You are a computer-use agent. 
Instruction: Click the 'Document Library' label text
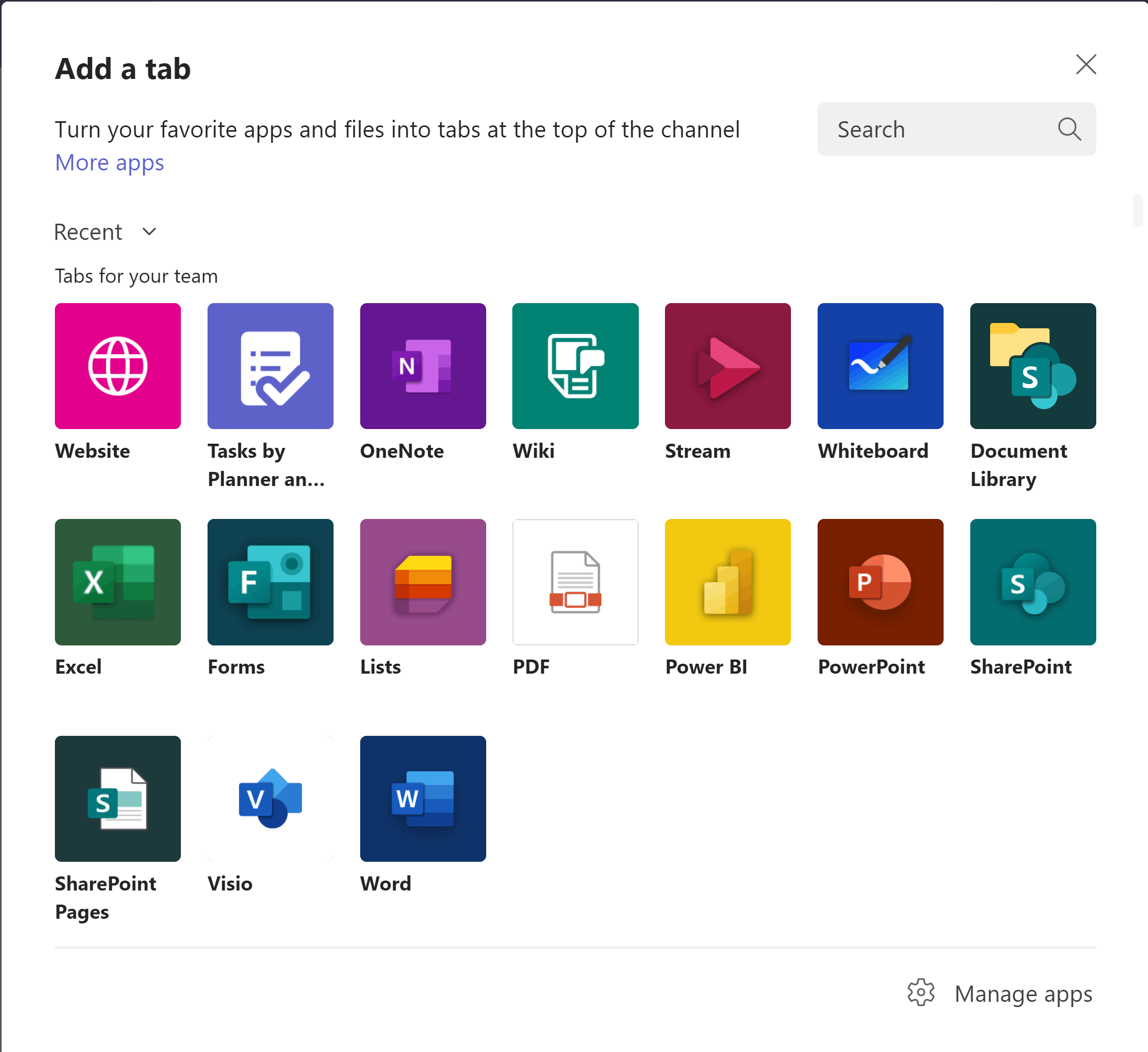[x=1019, y=465]
